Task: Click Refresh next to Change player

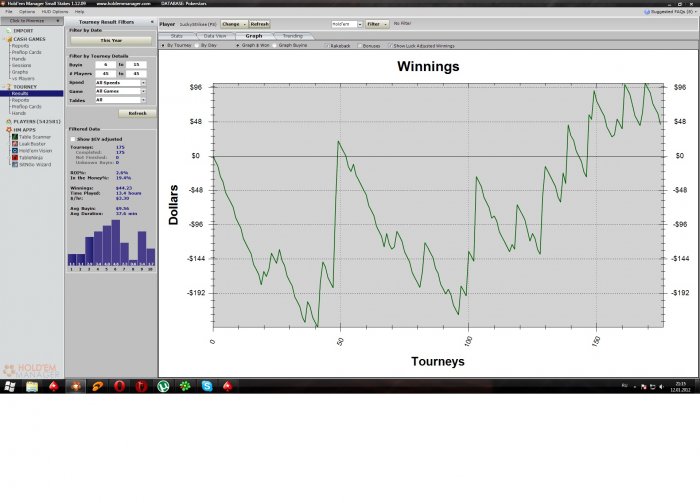Action: coord(259,24)
